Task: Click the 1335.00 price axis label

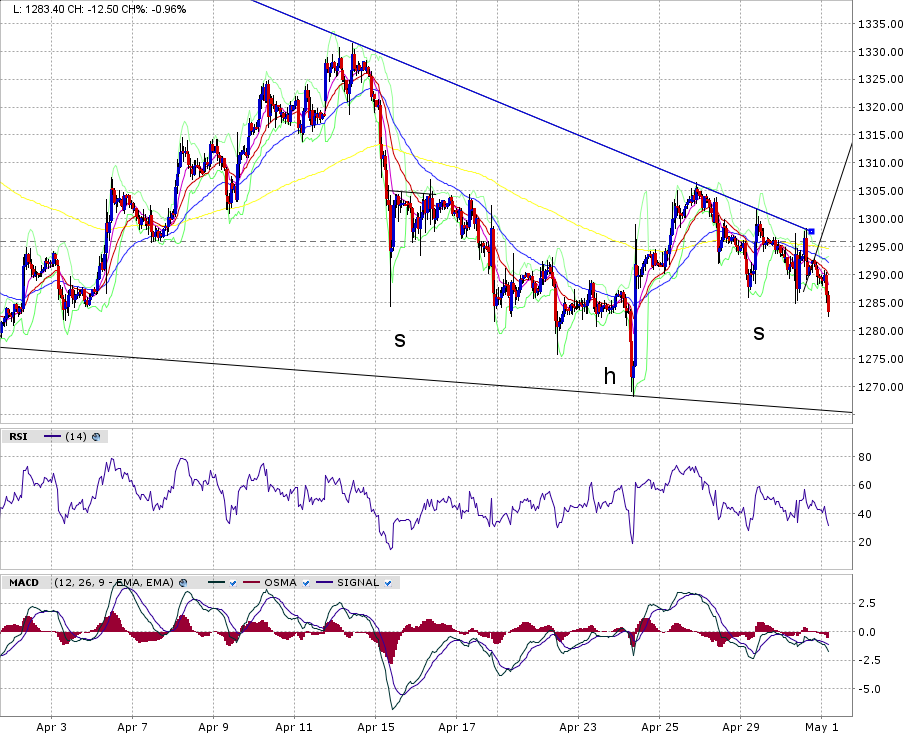Action: pos(881,24)
